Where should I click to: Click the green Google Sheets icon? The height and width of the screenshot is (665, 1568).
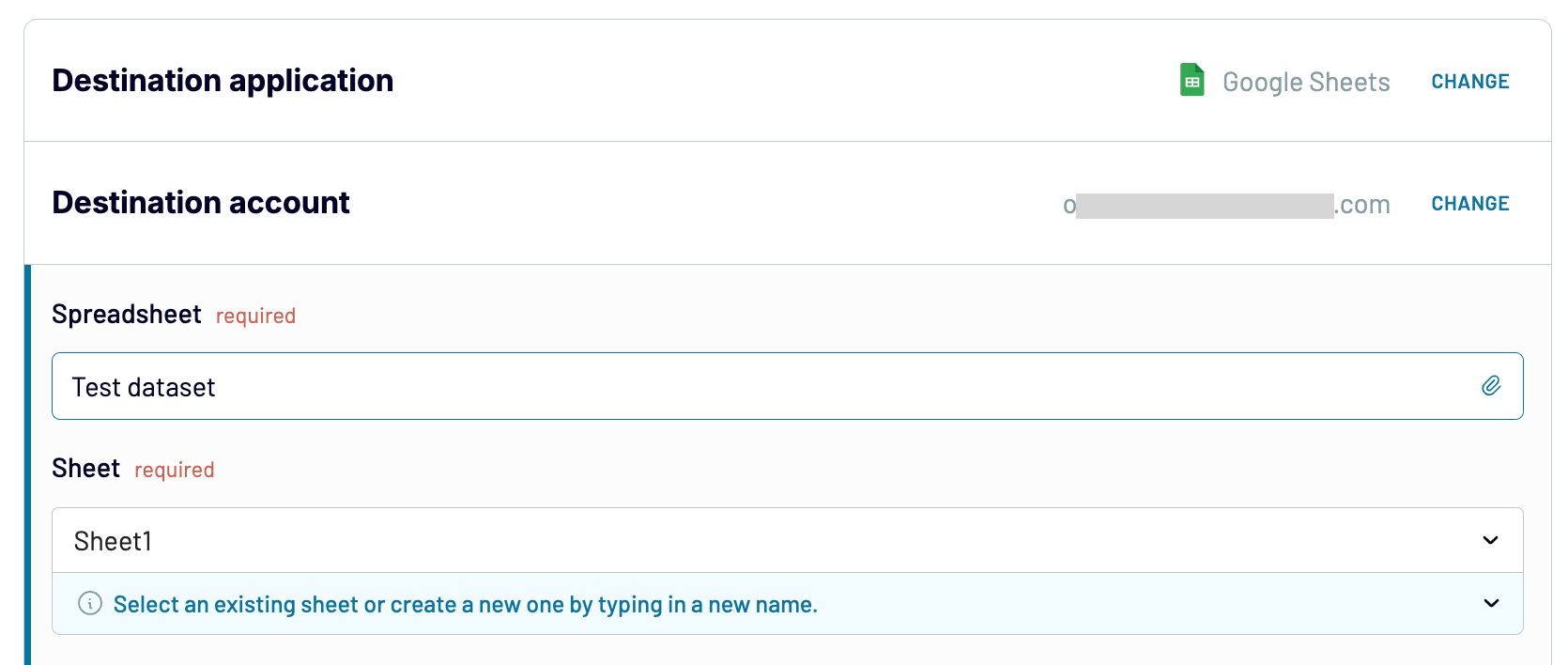1191,81
